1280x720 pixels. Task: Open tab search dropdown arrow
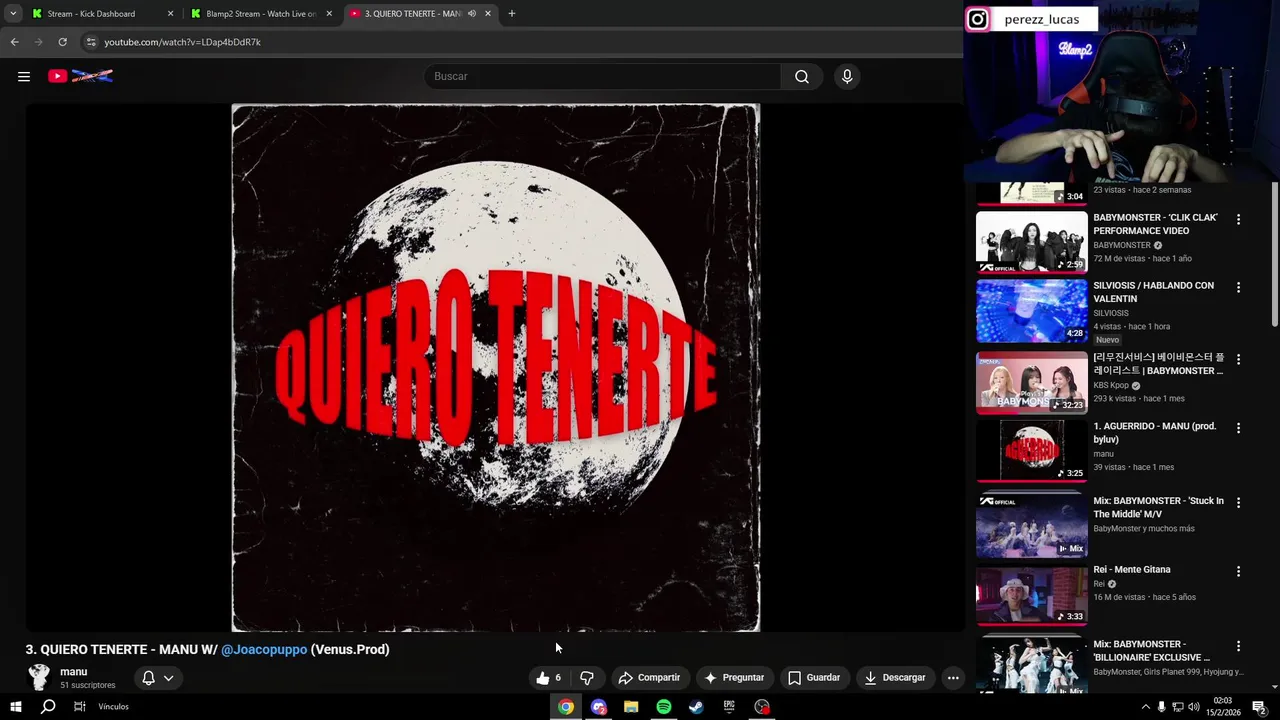(x=13, y=14)
